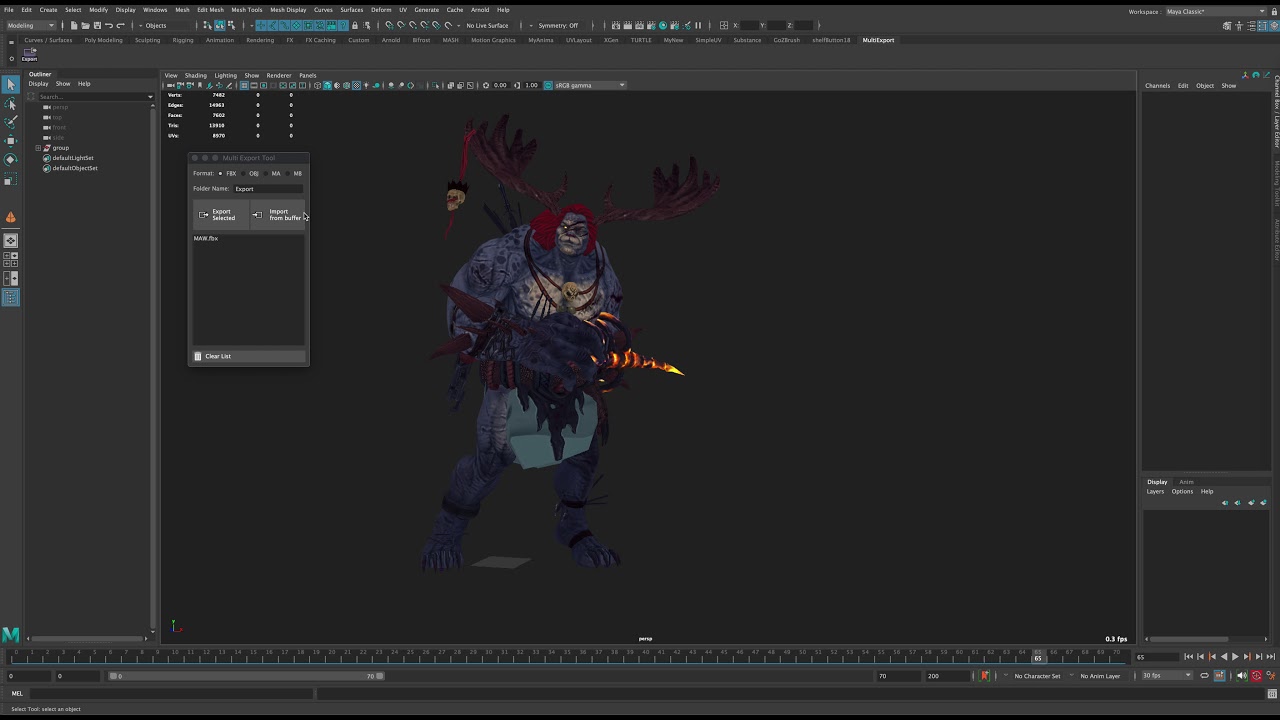The height and width of the screenshot is (720, 1280).
Task: Choose the MA format radio button
Action: point(265,174)
